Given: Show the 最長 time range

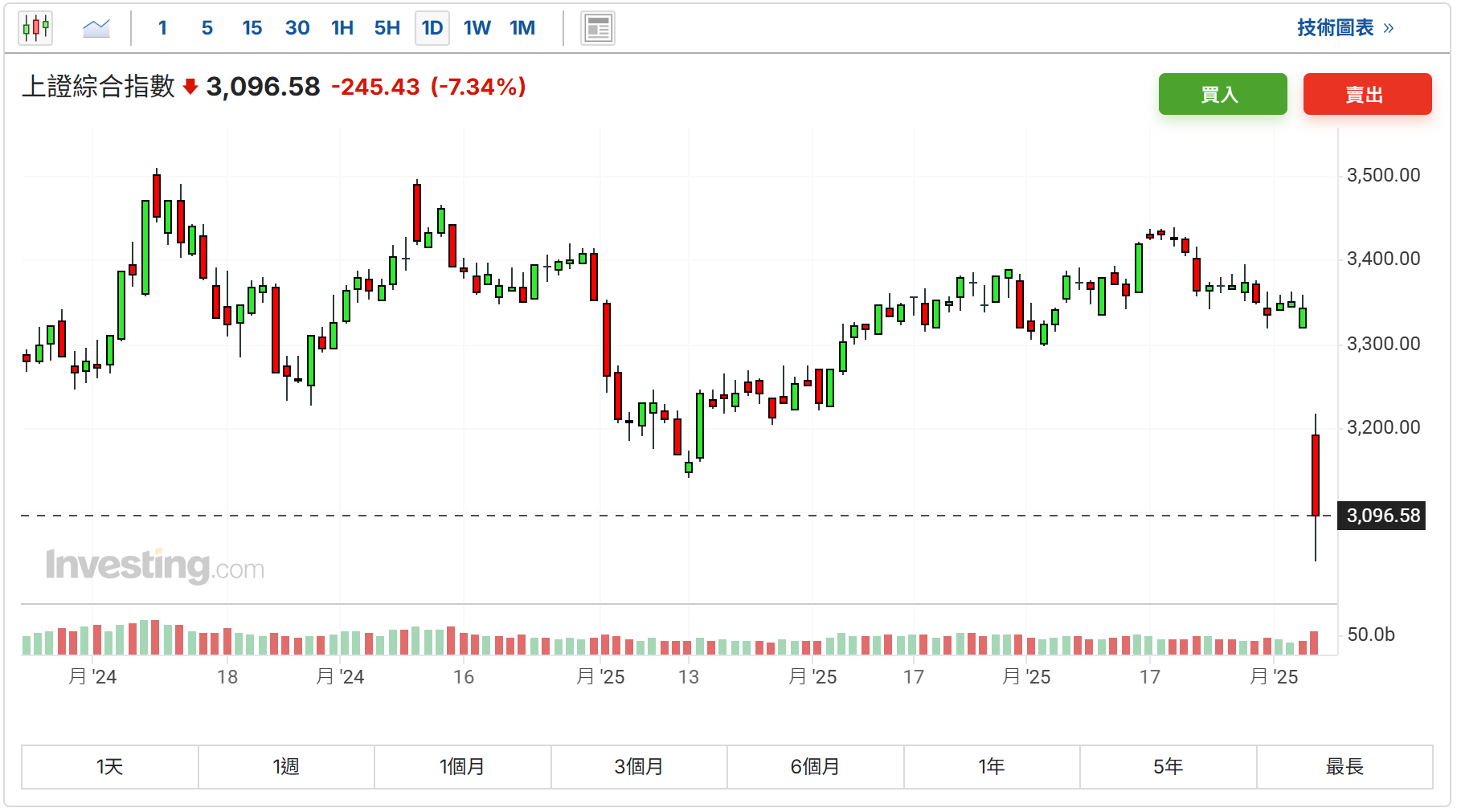Looking at the screenshot, I should (1344, 767).
